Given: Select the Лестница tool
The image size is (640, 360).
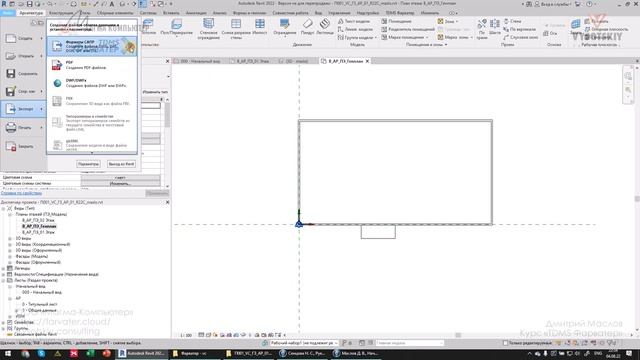Looking at the screenshot, I should click(325, 27).
